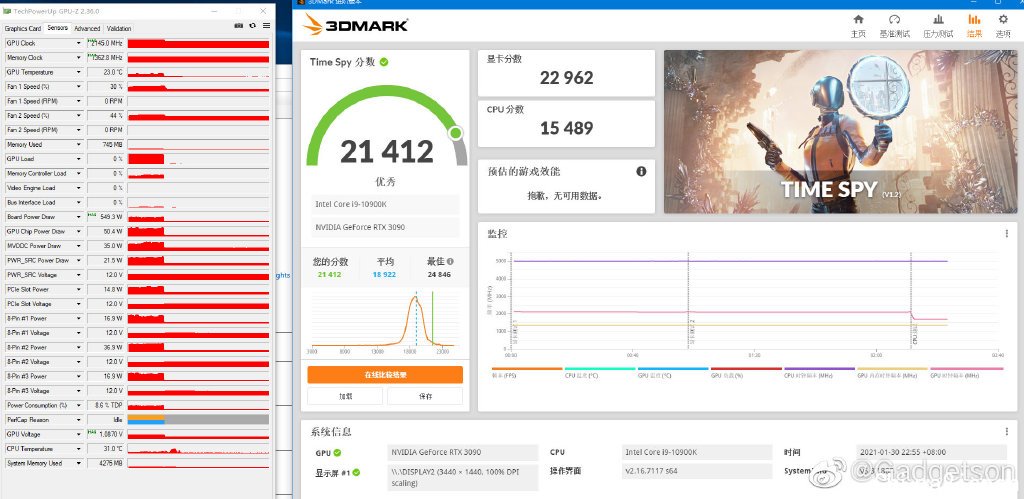Click version v2.16.7117 s64 field
The image size is (1024, 499).
(x=697, y=471)
